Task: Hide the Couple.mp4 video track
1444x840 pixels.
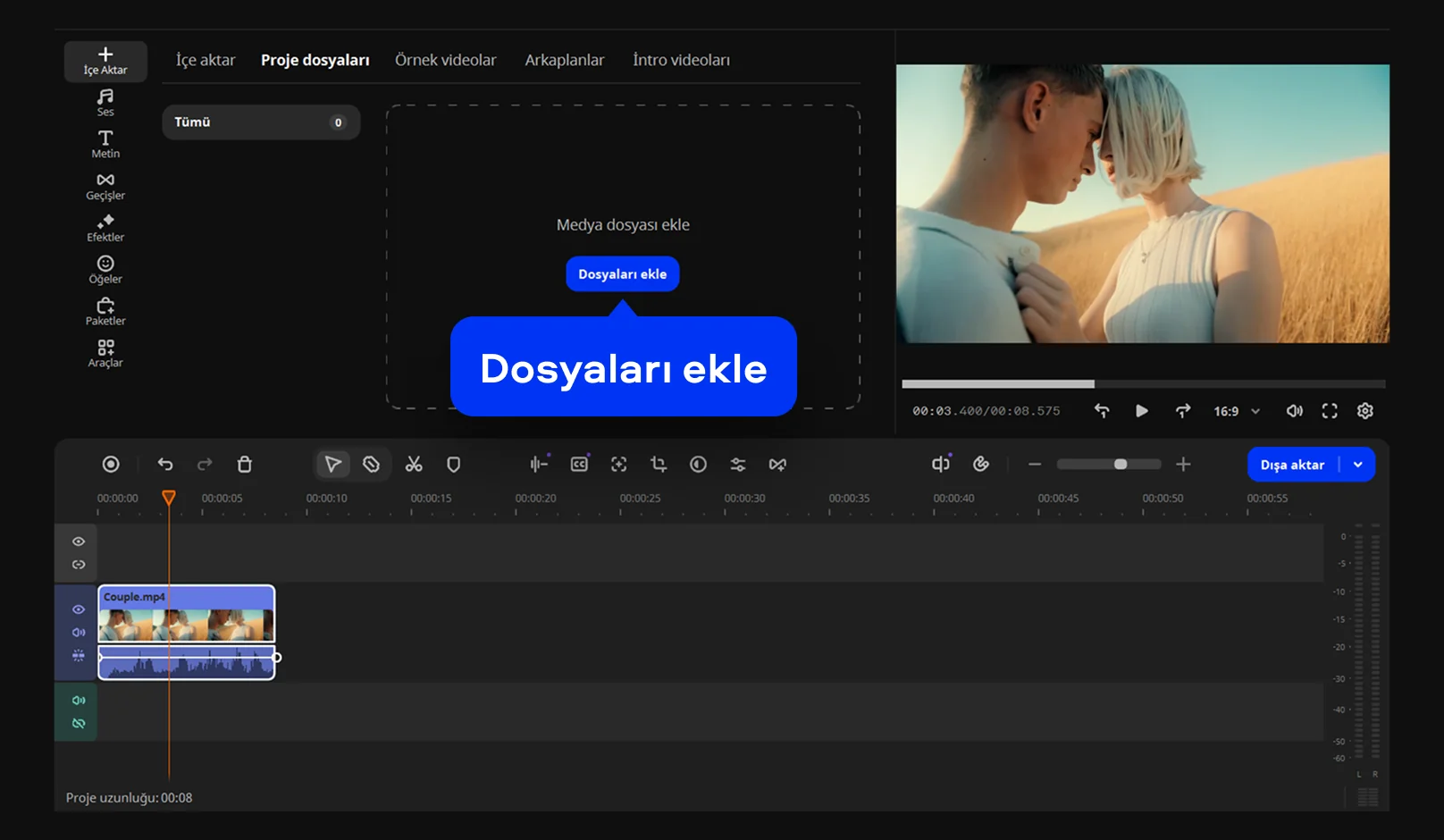Action: click(x=79, y=609)
